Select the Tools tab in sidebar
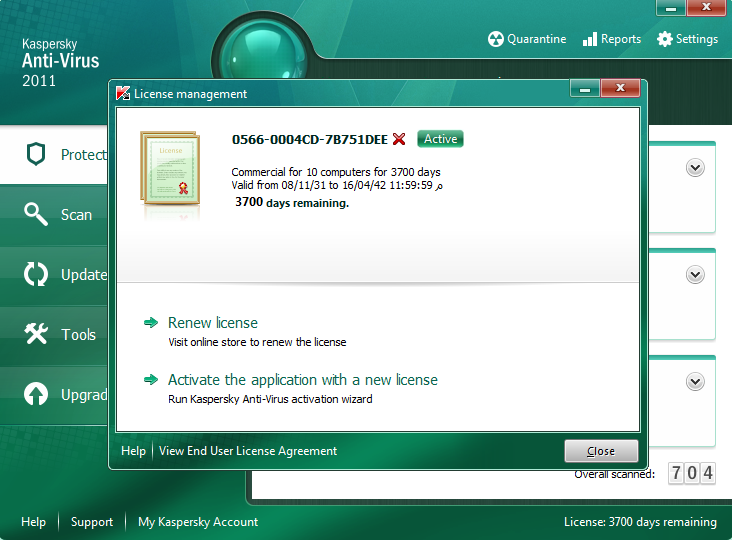 [x=54, y=335]
